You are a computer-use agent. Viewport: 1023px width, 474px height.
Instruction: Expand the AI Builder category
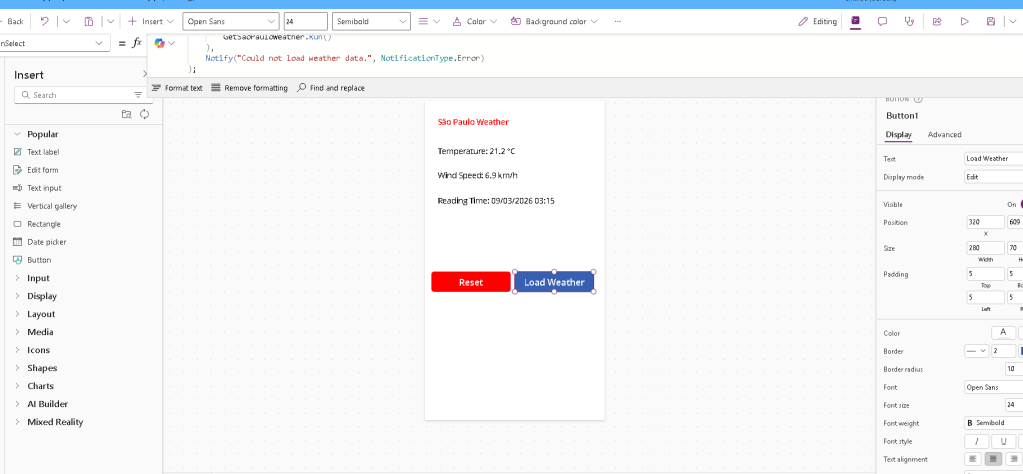47,404
